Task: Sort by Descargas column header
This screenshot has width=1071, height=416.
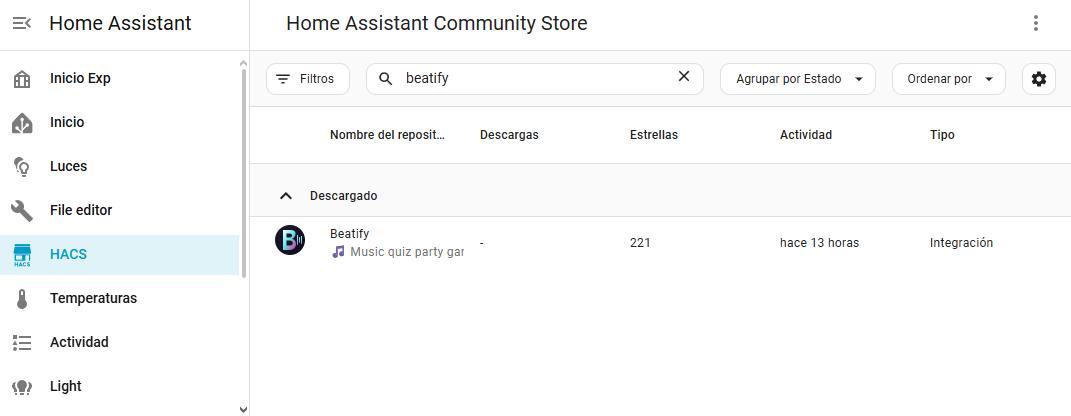Action: (x=509, y=135)
